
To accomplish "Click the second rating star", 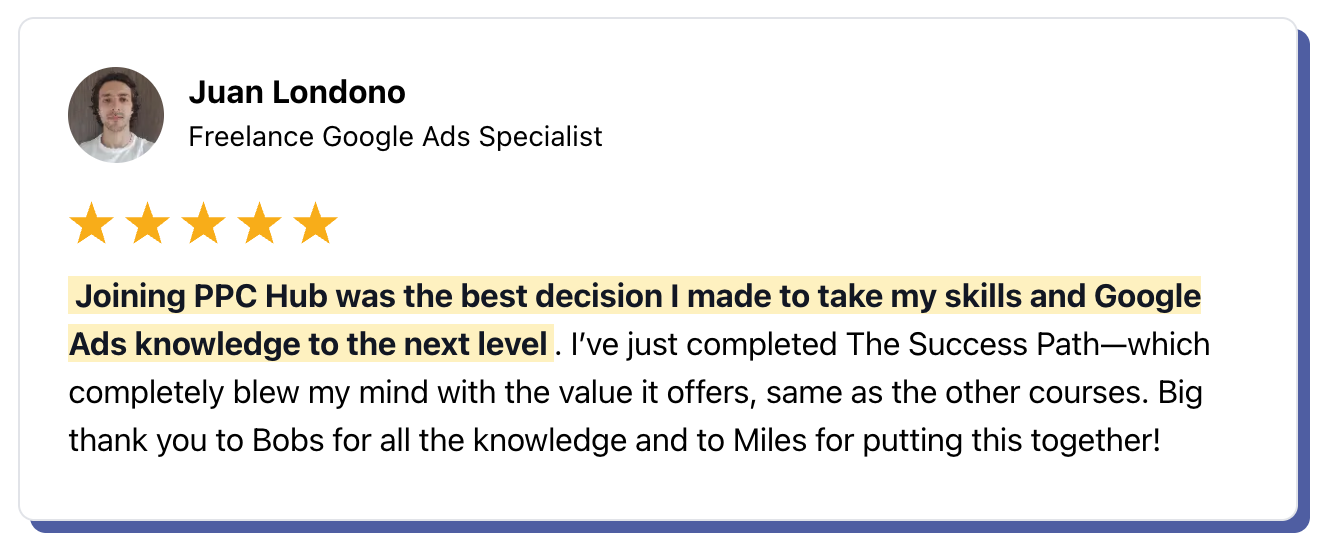I will [147, 224].
